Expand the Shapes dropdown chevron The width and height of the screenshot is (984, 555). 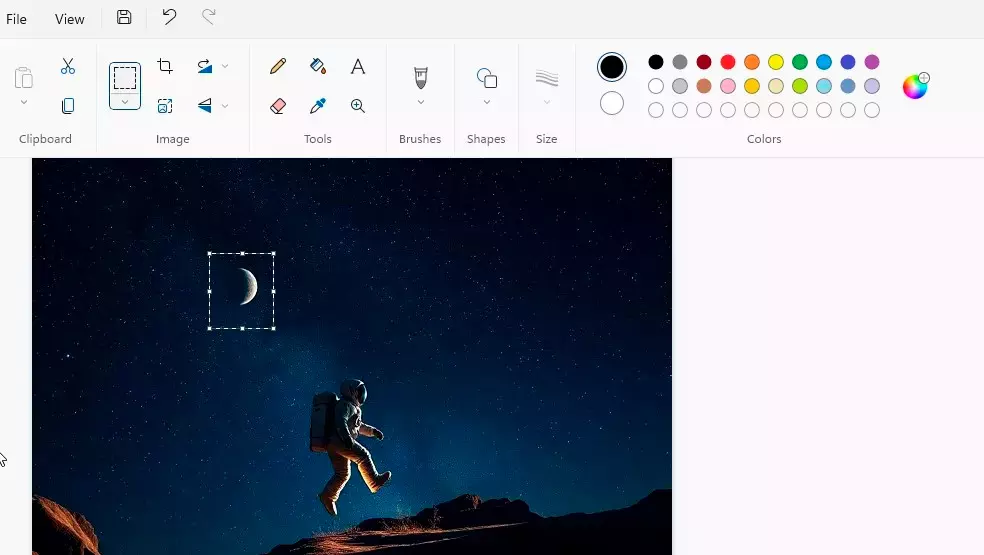[x=487, y=102]
